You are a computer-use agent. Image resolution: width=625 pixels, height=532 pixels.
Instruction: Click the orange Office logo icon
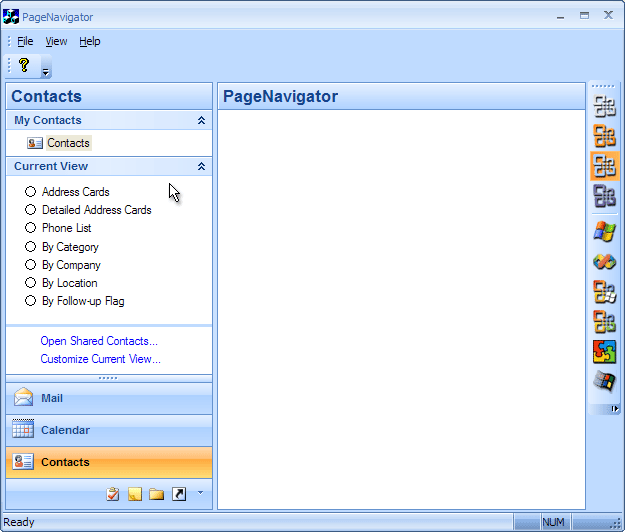pos(605,136)
